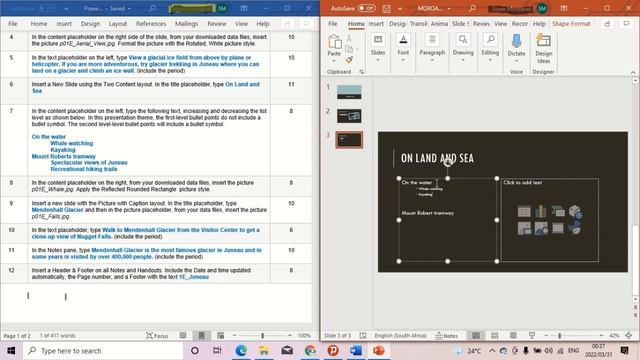
Task: Switch to Slide Sorter view in status bar
Action: pyautogui.click(x=495, y=336)
